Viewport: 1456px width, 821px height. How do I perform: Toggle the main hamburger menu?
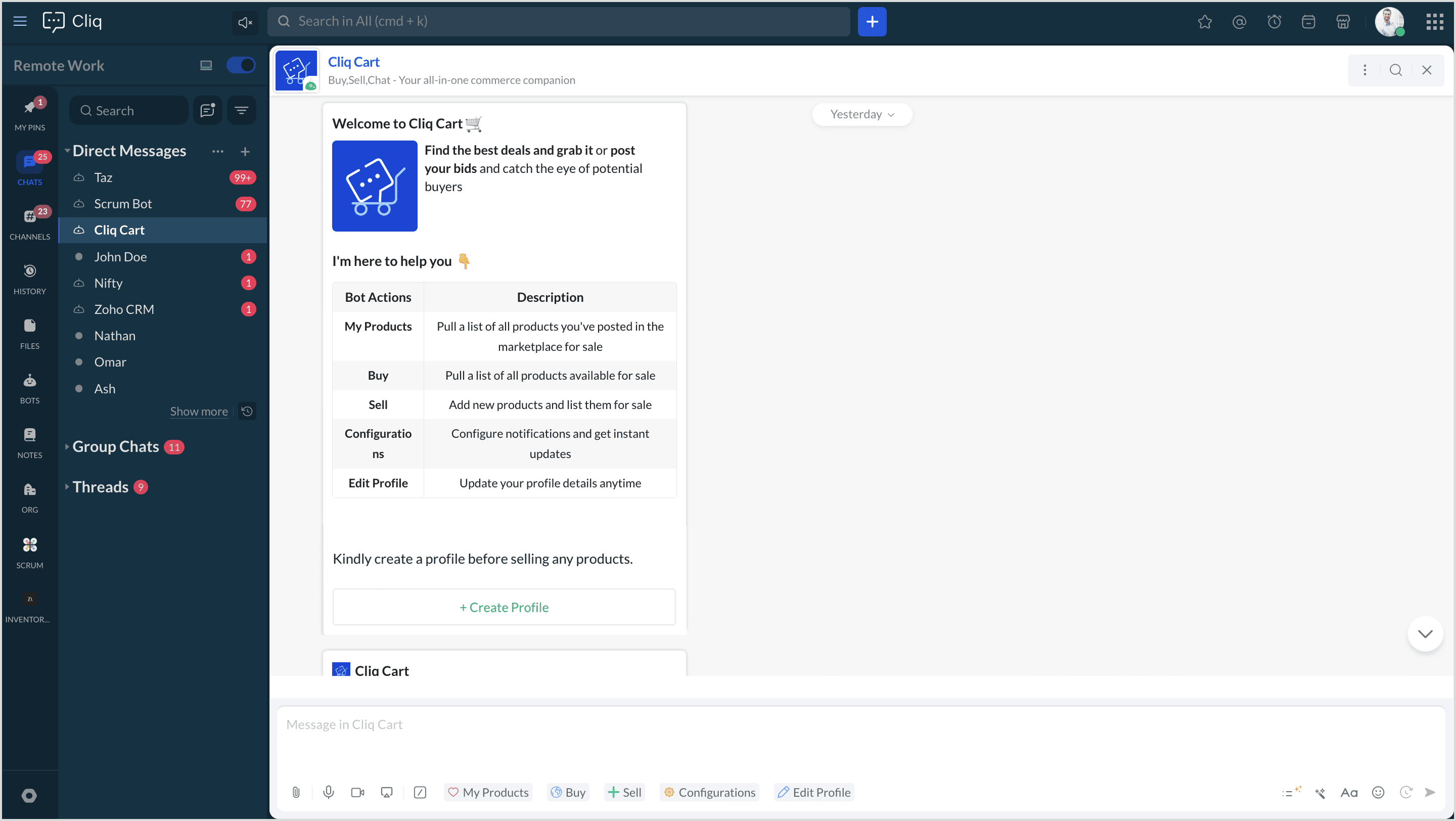pyautogui.click(x=20, y=21)
